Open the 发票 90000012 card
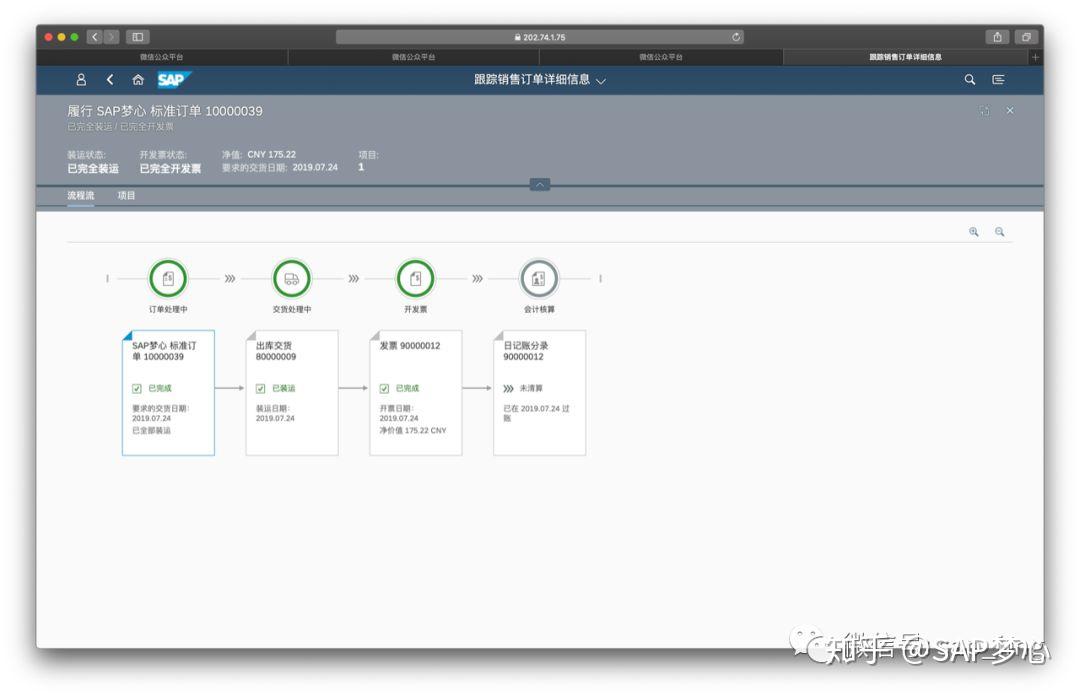Image resolution: width=1080 pixels, height=696 pixels. coord(415,393)
